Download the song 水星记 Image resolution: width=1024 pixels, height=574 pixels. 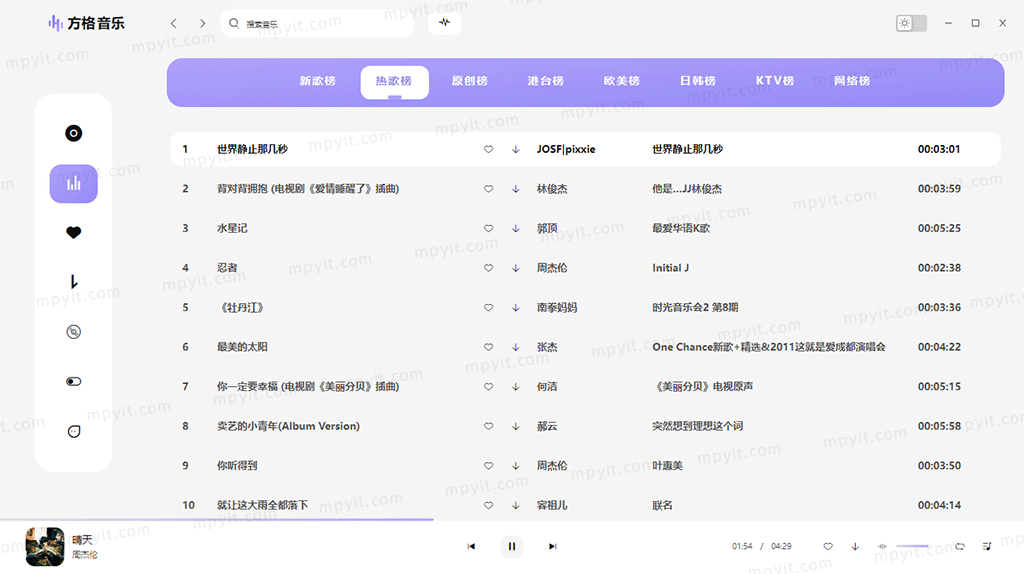[x=516, y=229]
